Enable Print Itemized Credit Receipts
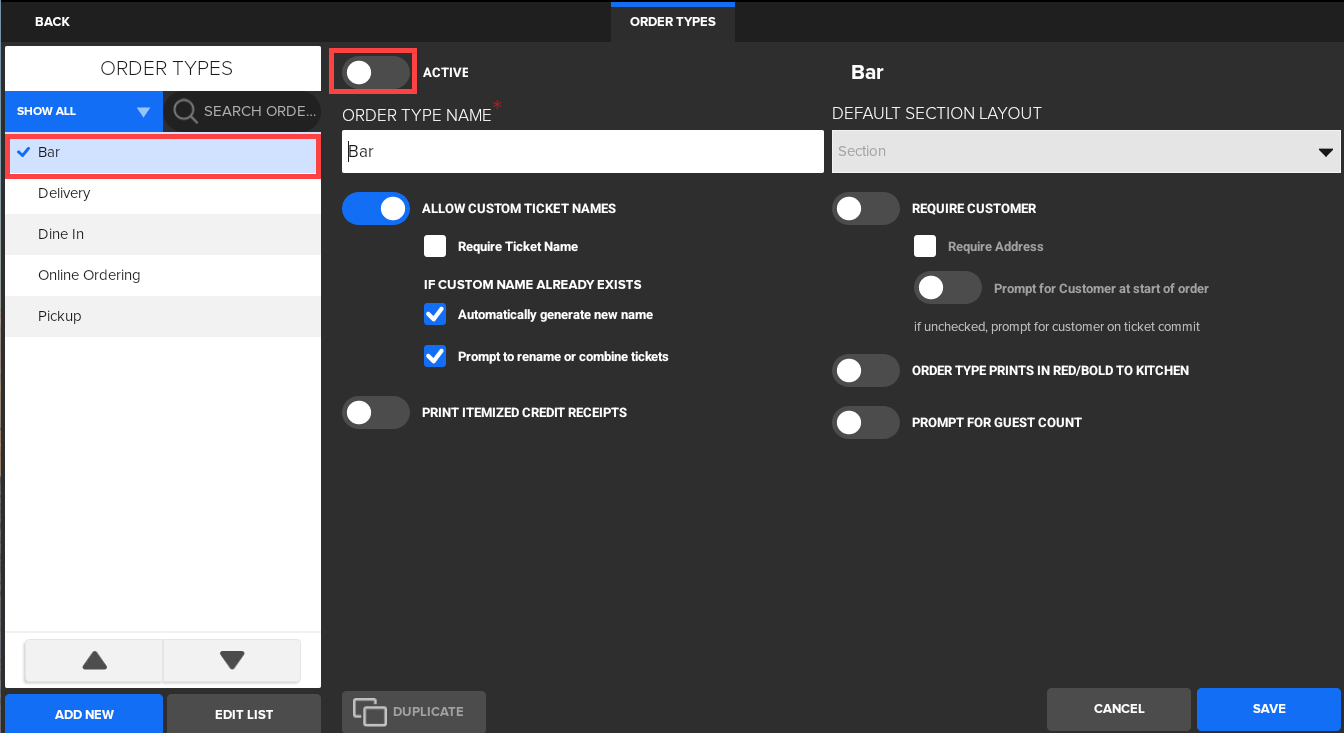 [376, 412]
